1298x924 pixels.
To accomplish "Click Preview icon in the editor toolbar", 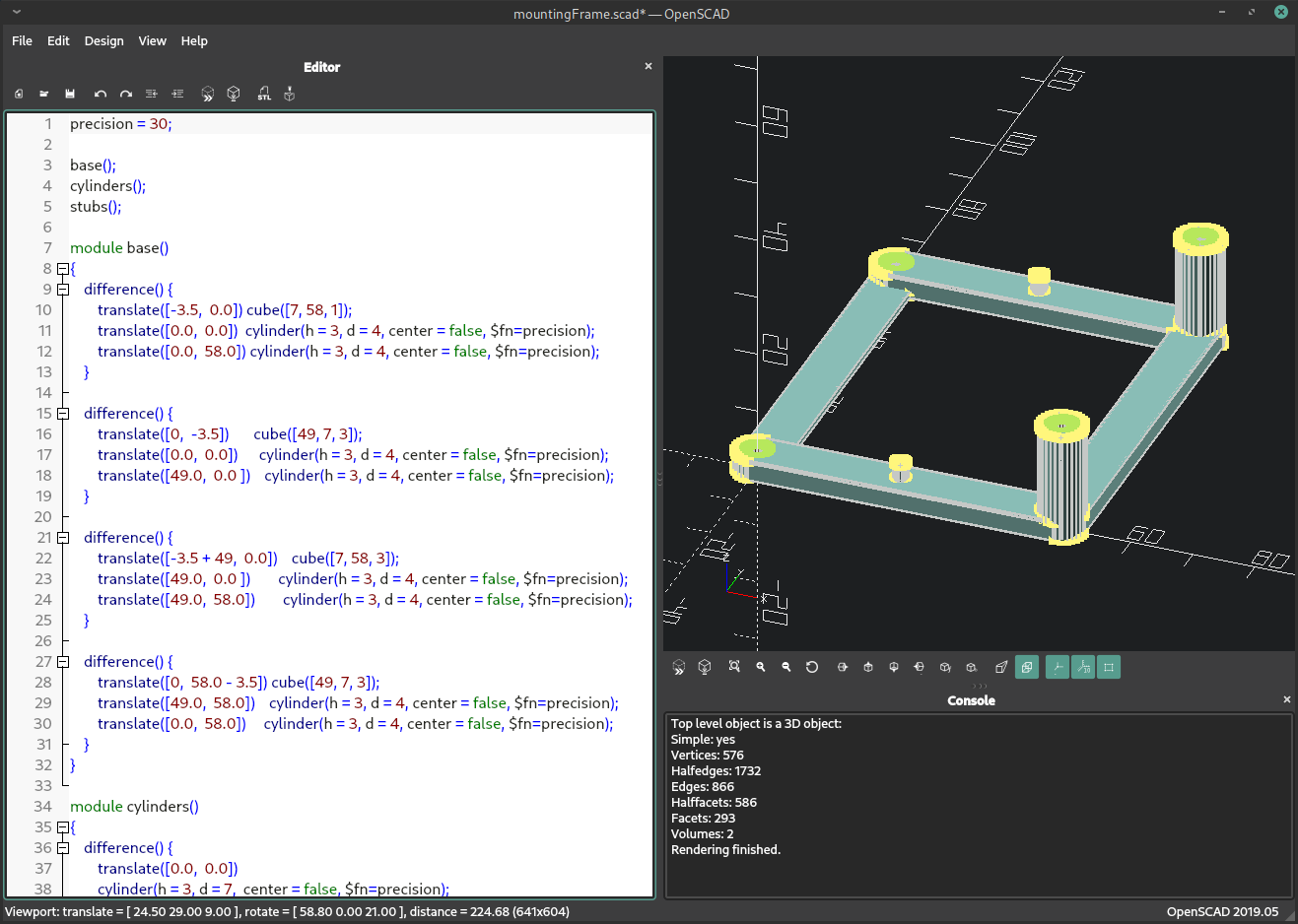I will pyautogui.click(x=208, y=94).
